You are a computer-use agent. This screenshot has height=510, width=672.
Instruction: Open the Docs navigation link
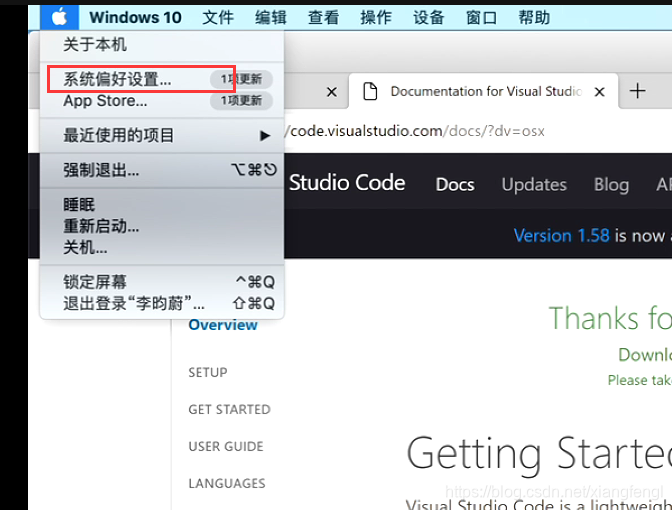[455, 185]
